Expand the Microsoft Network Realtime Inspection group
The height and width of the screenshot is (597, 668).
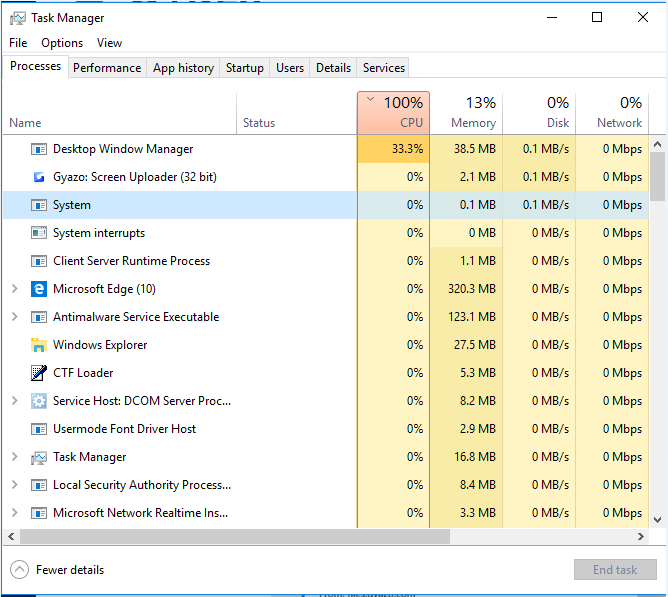(x=14, y=513)
